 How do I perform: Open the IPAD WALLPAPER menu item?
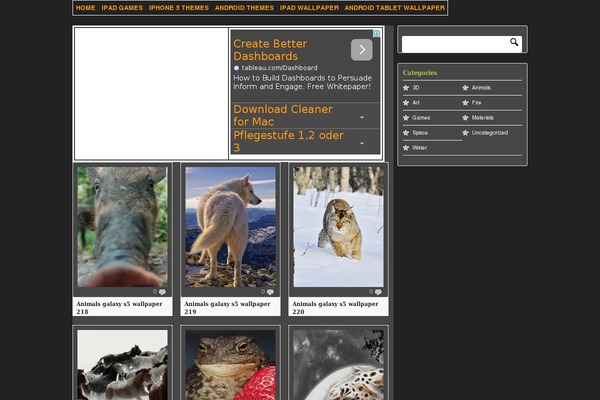tap(309, 8)
